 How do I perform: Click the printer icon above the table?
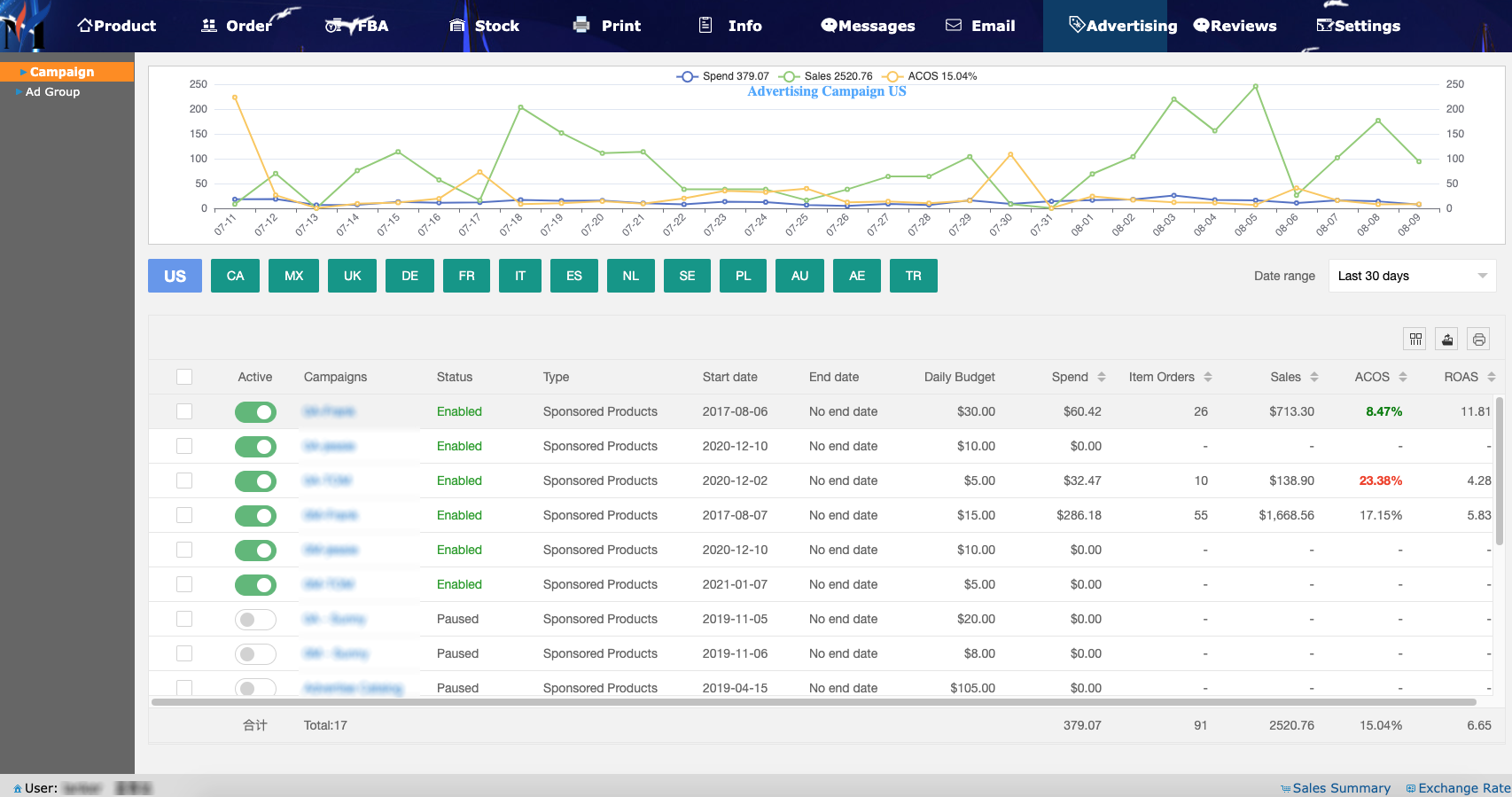click(x=1478, y=339)
